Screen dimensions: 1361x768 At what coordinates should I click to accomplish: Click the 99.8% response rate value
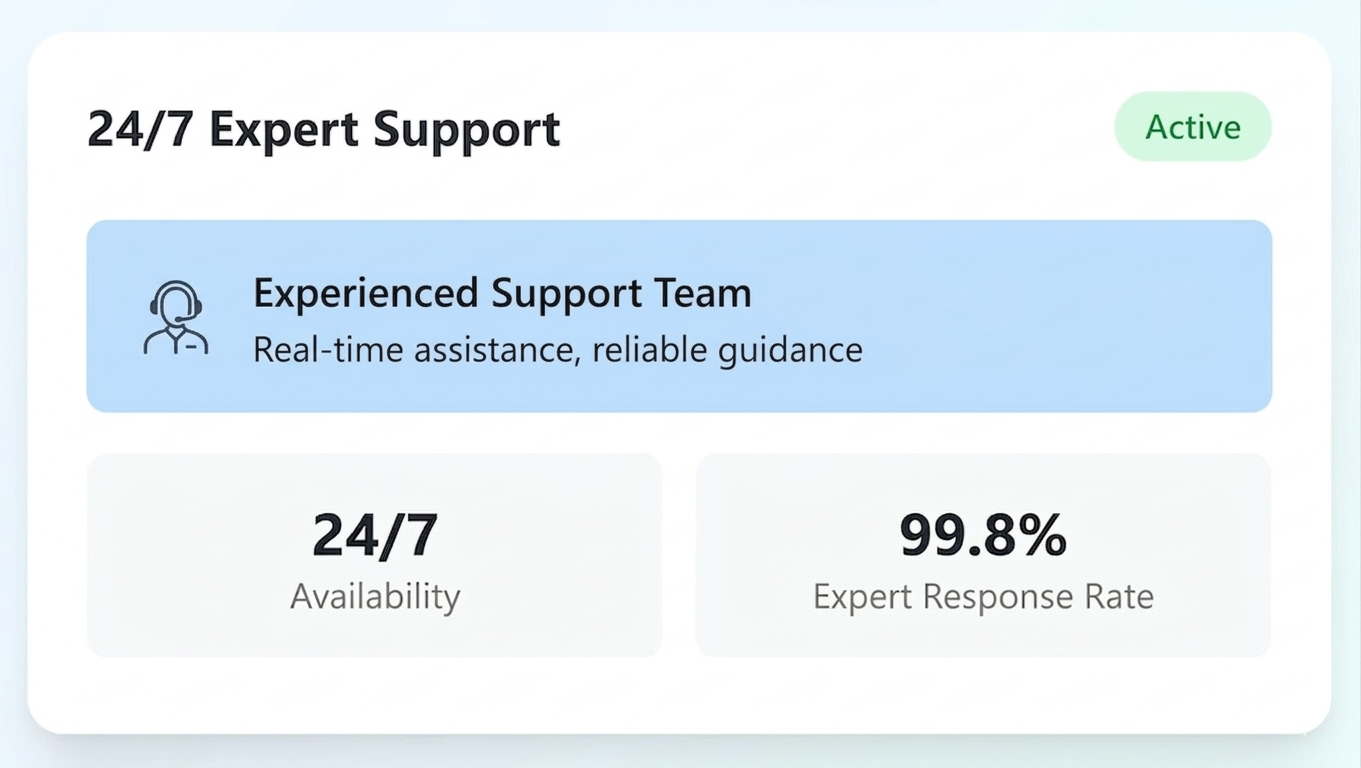(x=983, y=535)
